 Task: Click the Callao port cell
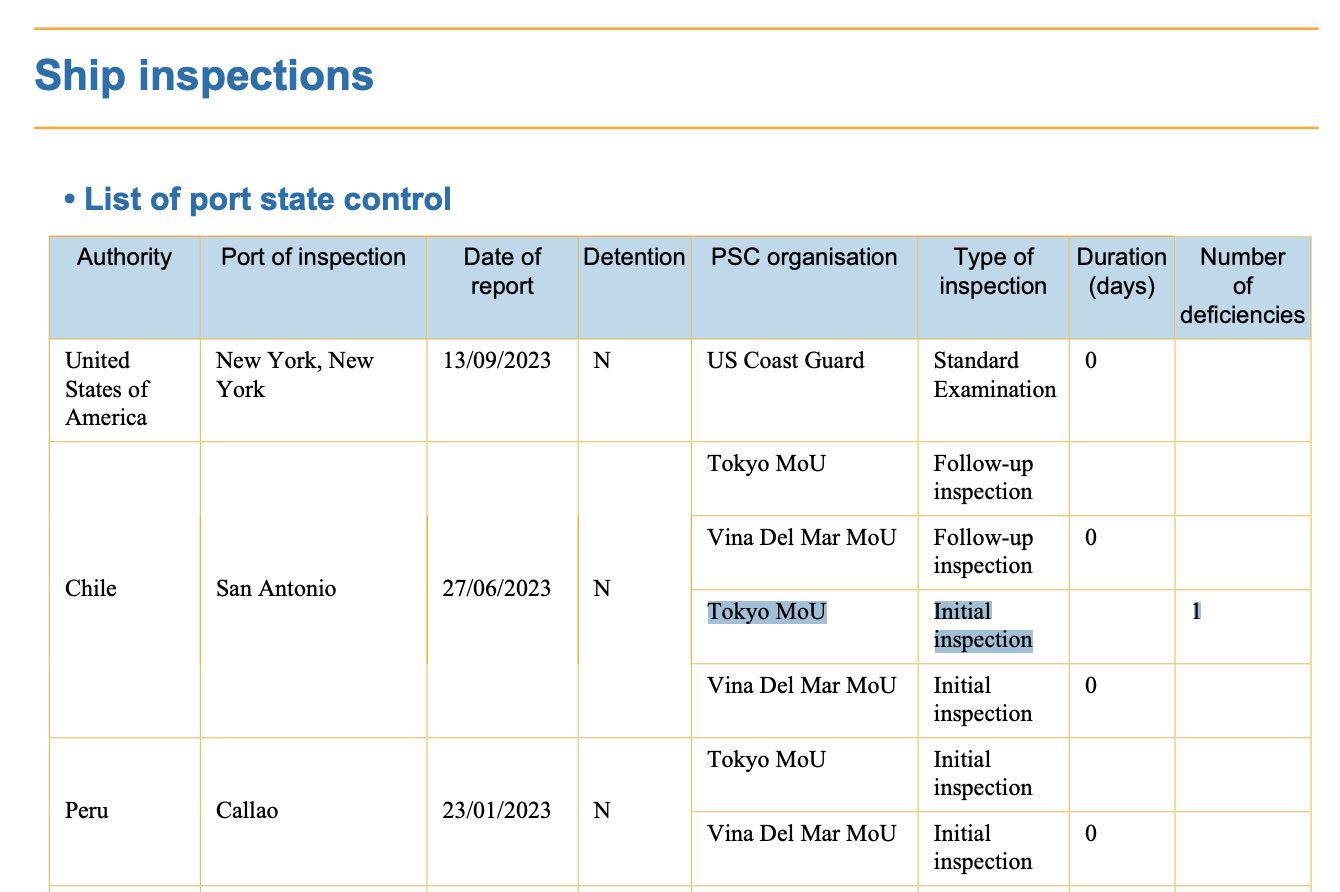[x=247, y=810]
